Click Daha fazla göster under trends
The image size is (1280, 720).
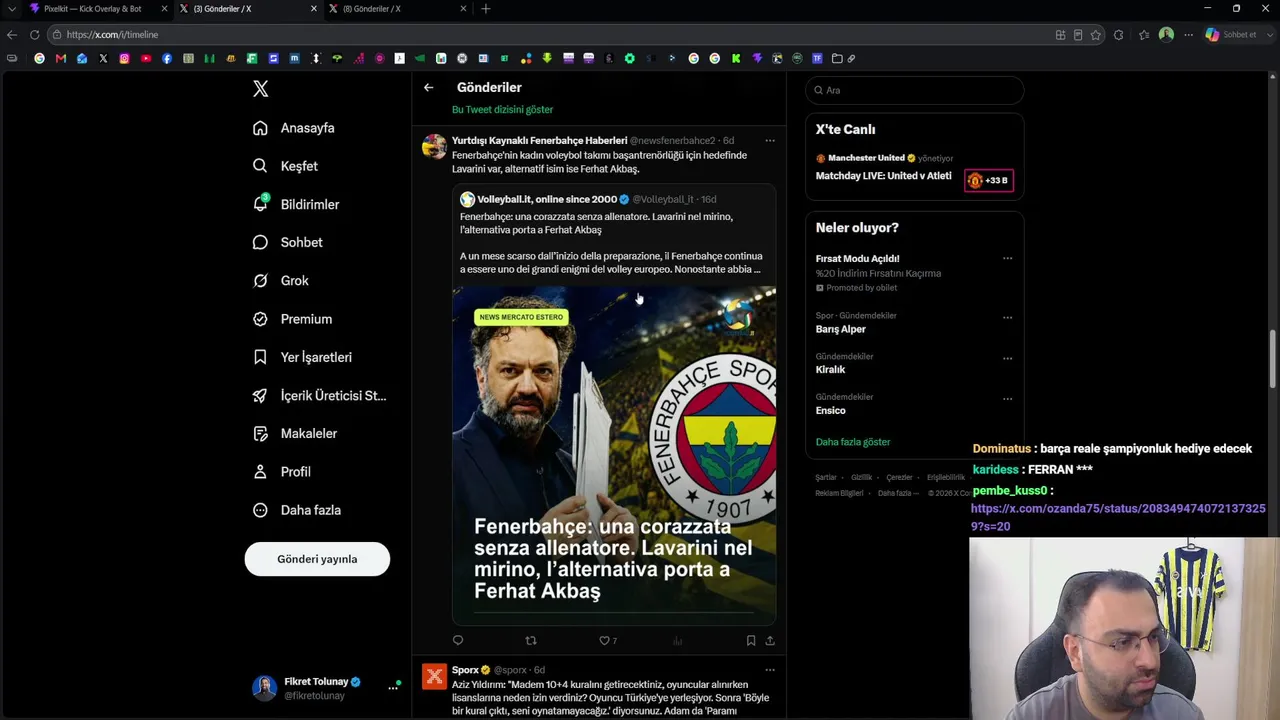point(853,442)
